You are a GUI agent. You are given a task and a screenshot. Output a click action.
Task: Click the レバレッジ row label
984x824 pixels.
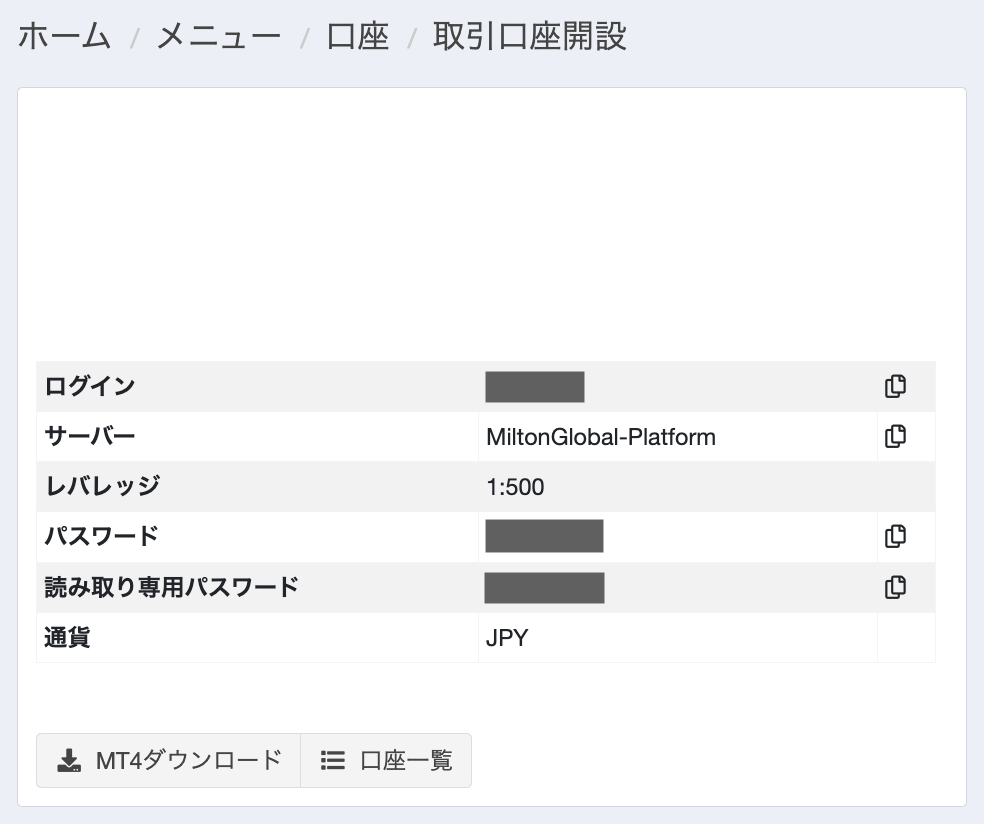pyautogui.click(x=102, y=486)
